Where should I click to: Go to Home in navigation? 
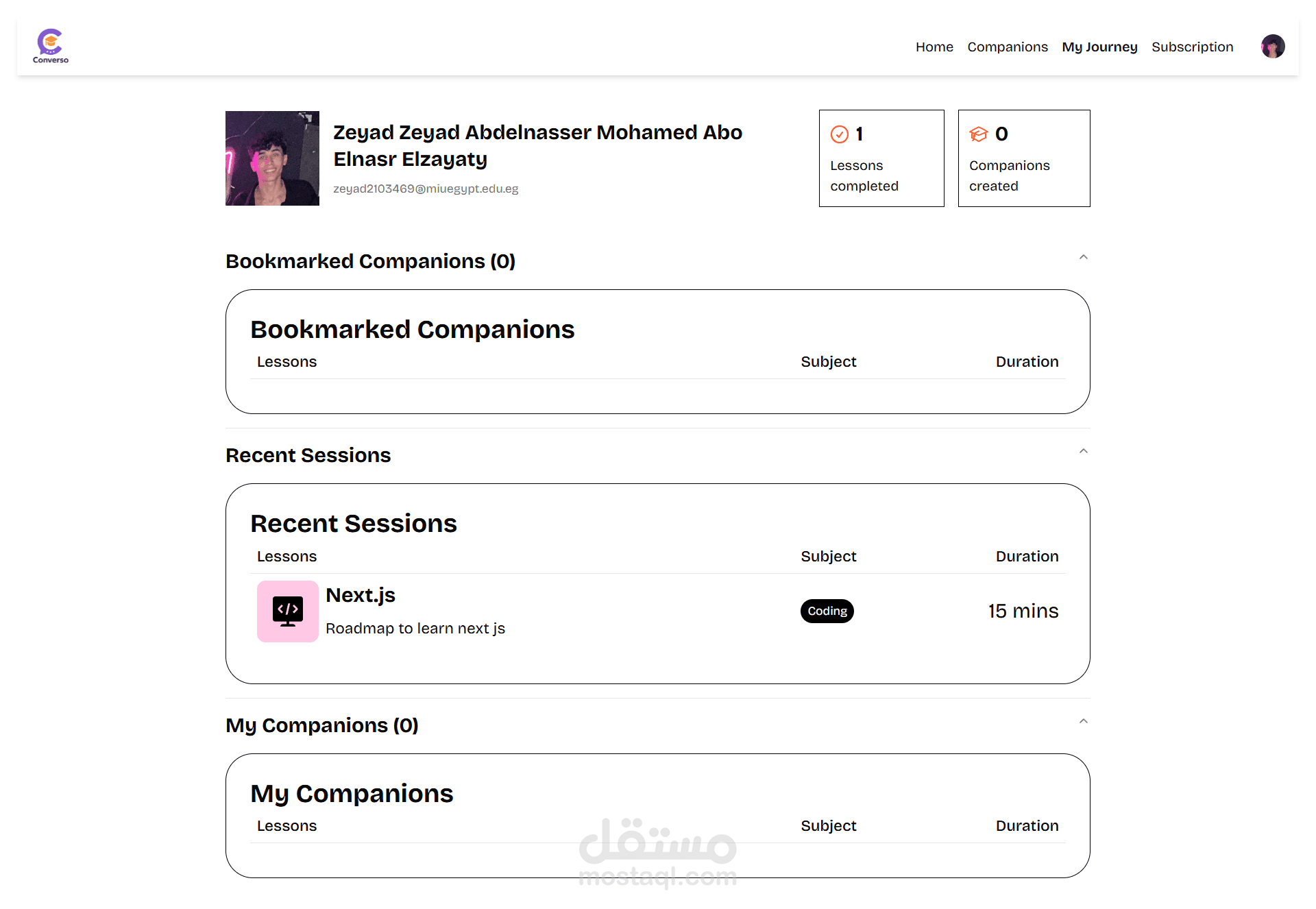click(934, 47)
